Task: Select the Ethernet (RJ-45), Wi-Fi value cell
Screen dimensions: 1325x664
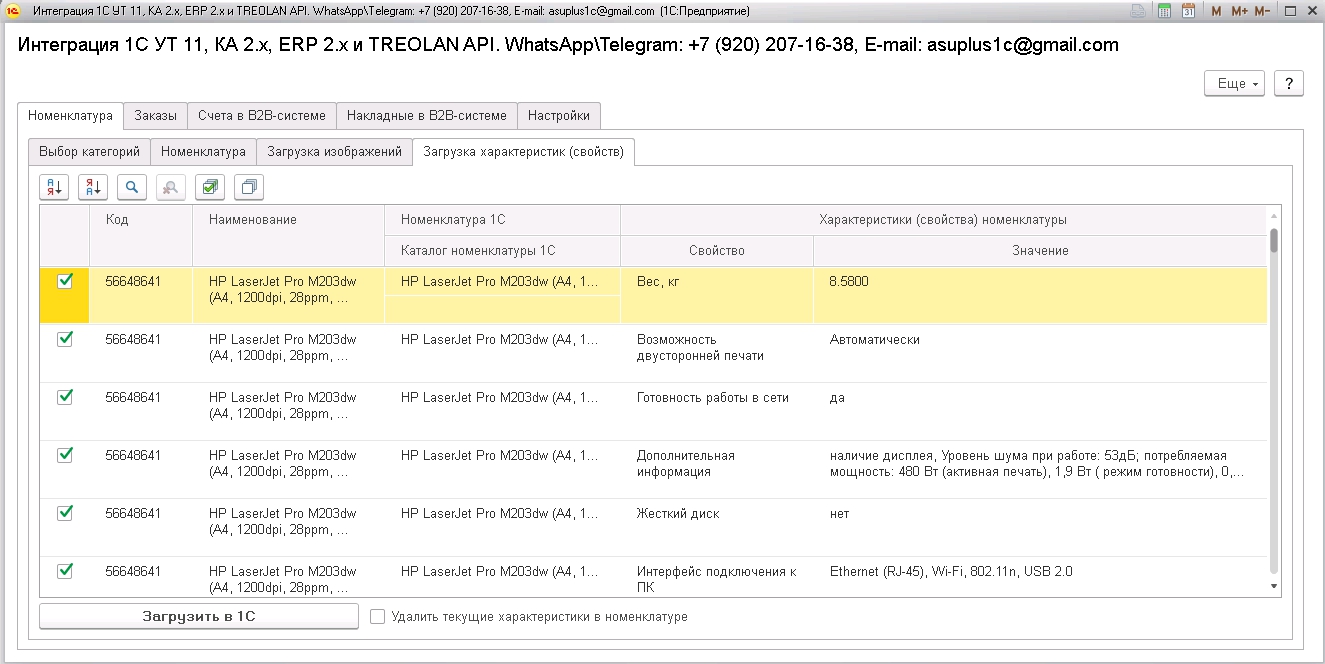Action: (1040, 578)
